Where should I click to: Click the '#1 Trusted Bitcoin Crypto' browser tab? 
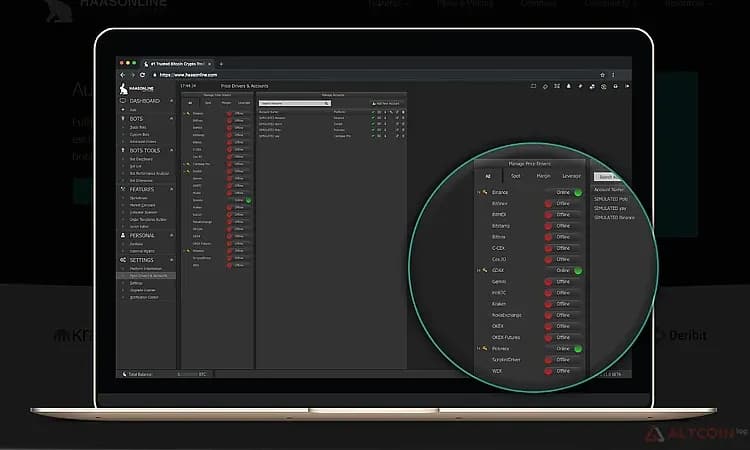pos(178,64)
